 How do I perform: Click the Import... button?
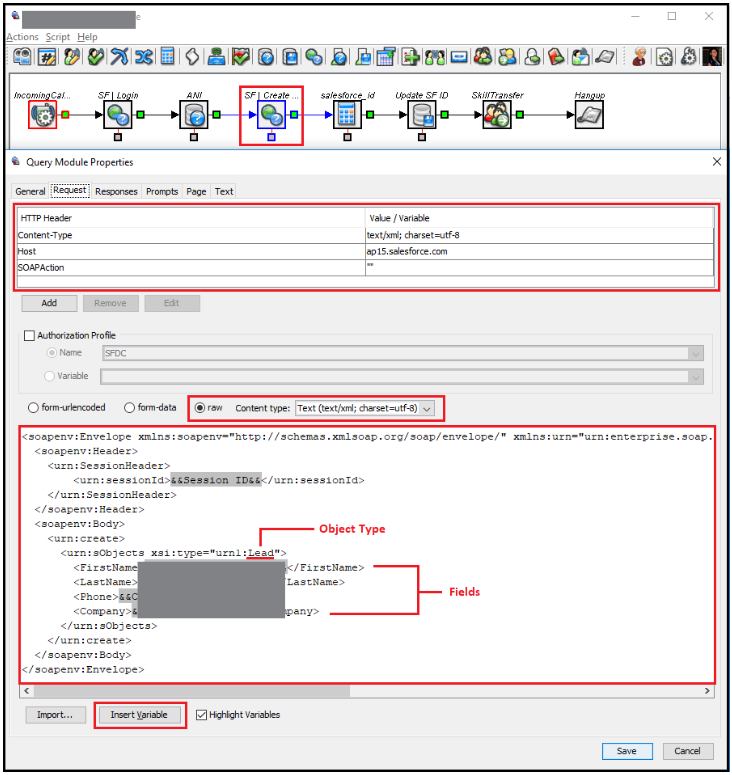tap(55, 715)
